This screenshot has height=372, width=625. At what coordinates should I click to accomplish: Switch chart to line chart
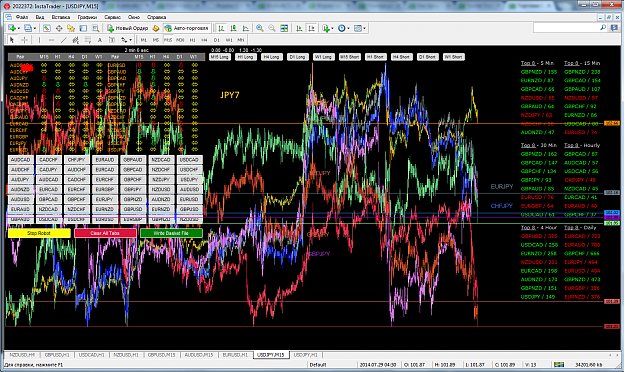[x=246, y=28]
